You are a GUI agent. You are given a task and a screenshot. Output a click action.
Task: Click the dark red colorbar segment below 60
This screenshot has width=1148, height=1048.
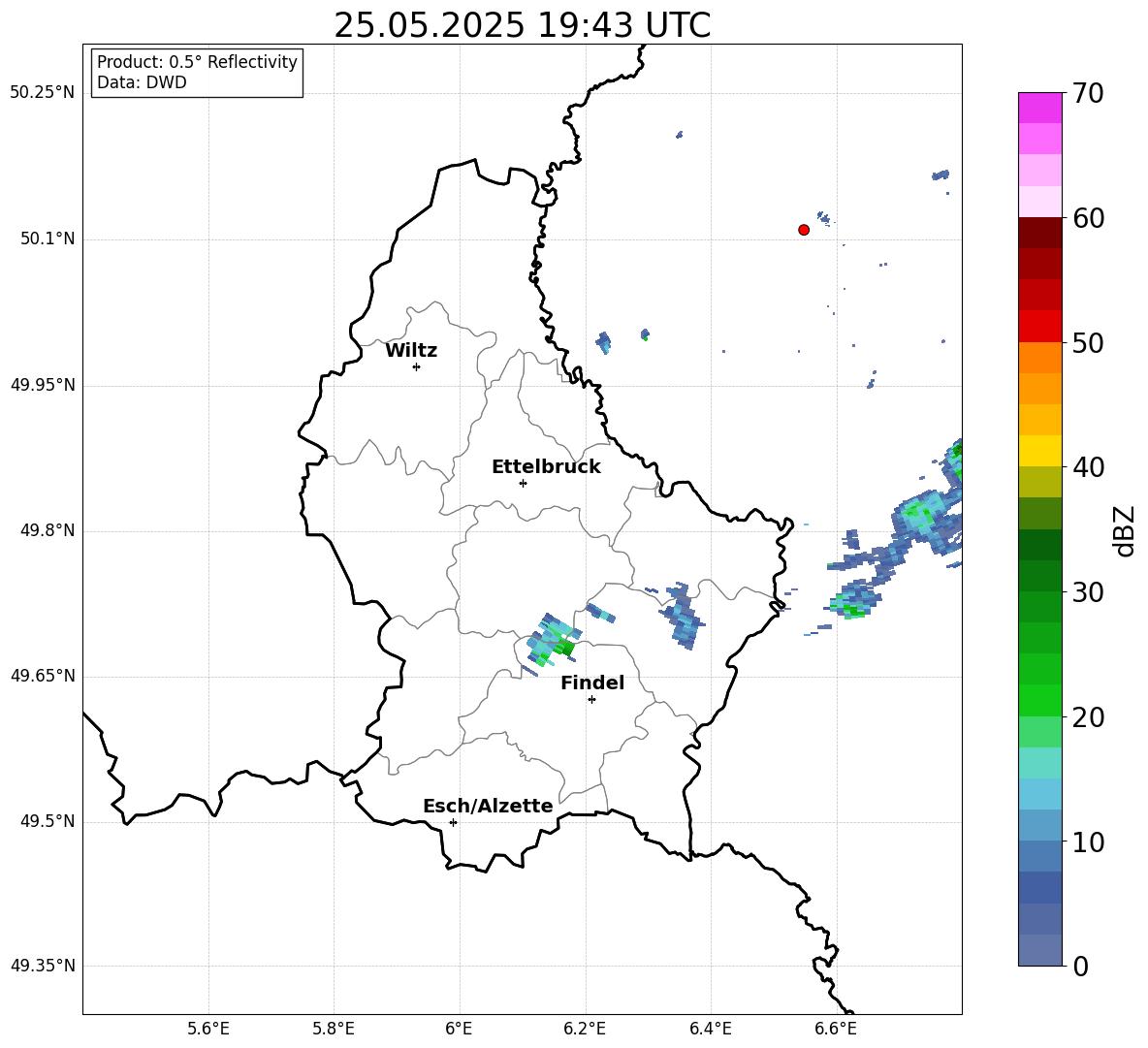[x=1039, y=233]
